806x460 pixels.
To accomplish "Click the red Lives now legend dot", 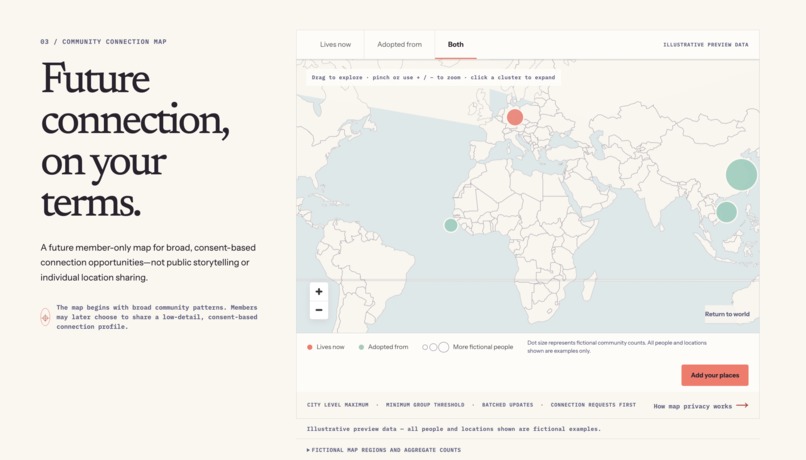I will 309,347.
